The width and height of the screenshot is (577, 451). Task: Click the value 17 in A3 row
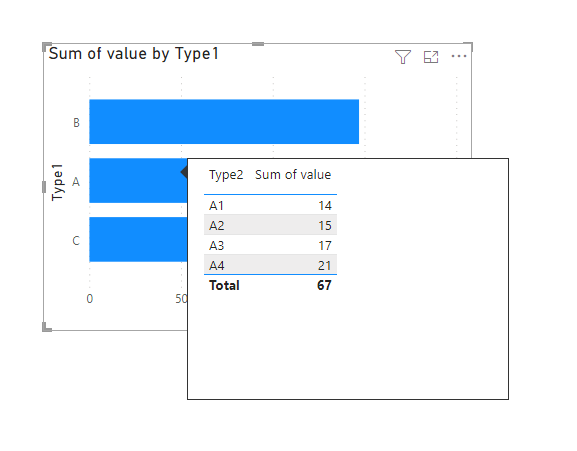click(325, 245)
